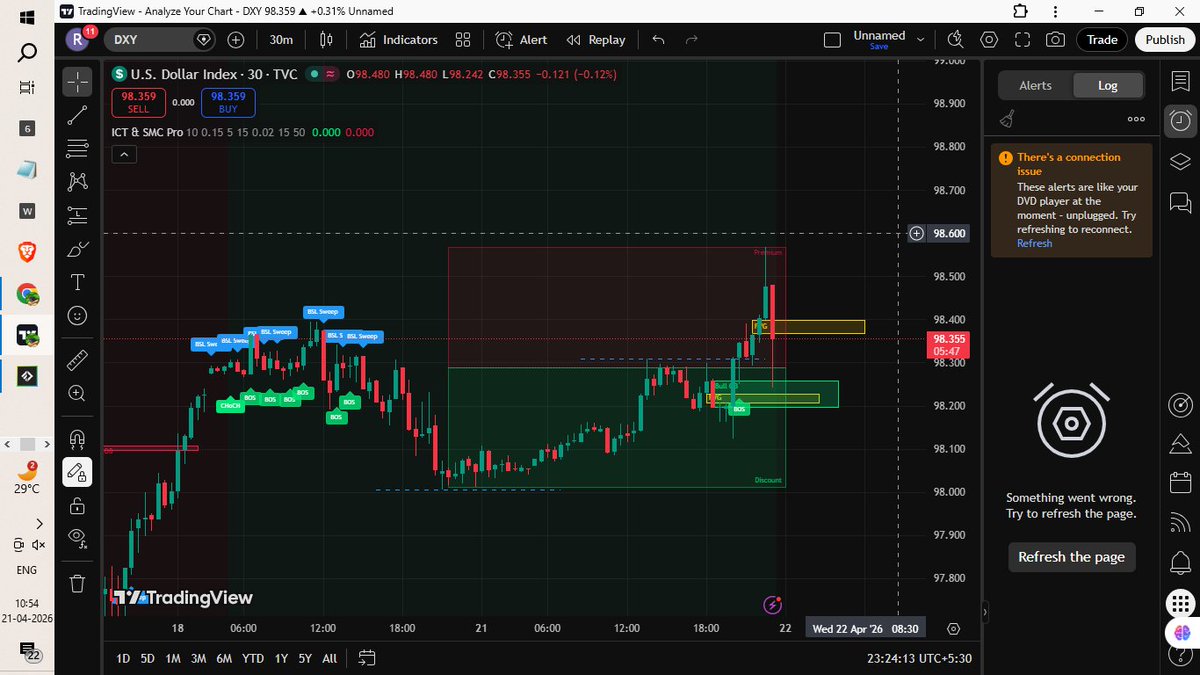The width and height of the screenshot is (1200, 675).
Task: Open the Fibonacci retracement tools
Action: (78, 149)
